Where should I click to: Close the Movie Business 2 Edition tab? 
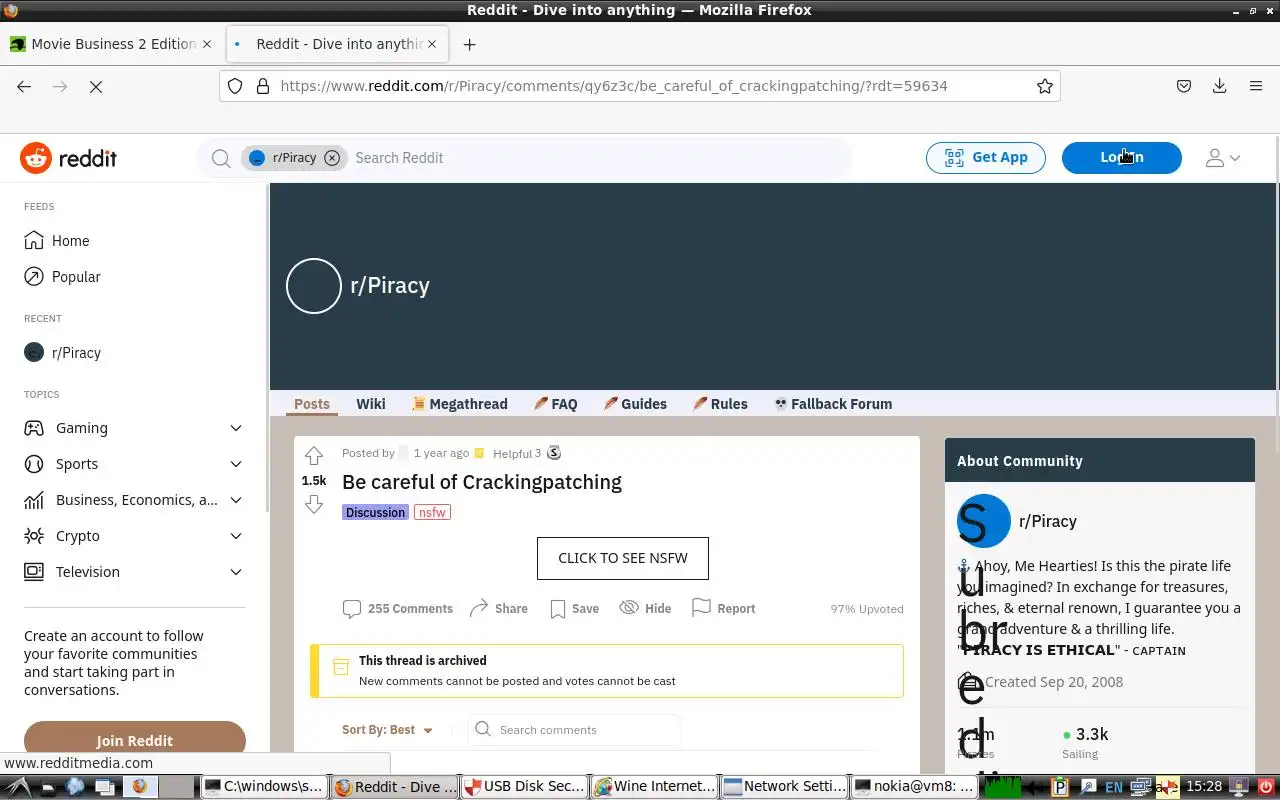click(x=207, y=44)
